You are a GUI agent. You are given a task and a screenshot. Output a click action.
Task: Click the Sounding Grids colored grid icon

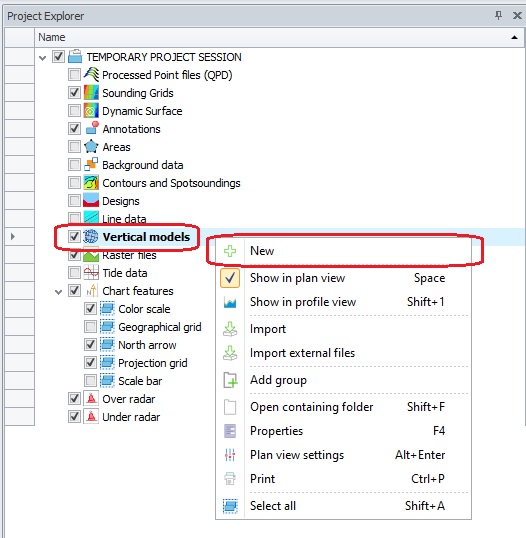pos(91,93)
